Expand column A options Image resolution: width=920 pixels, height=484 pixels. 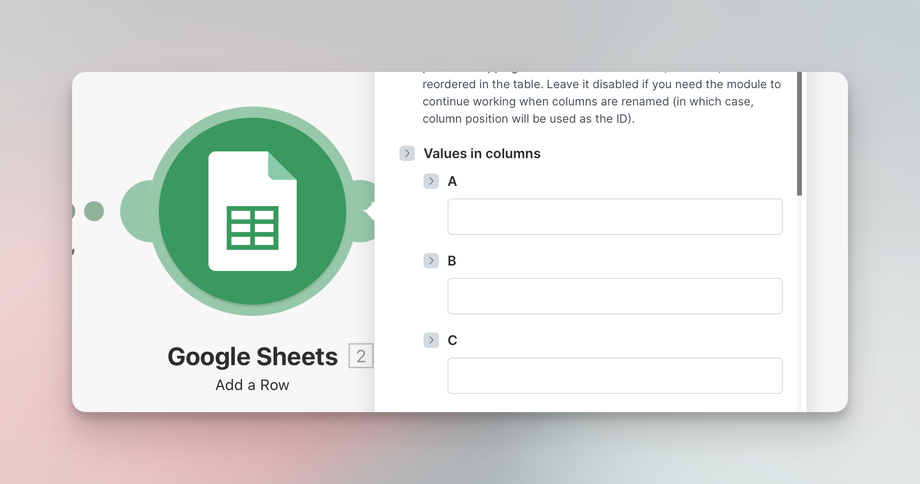pos(431,181)
